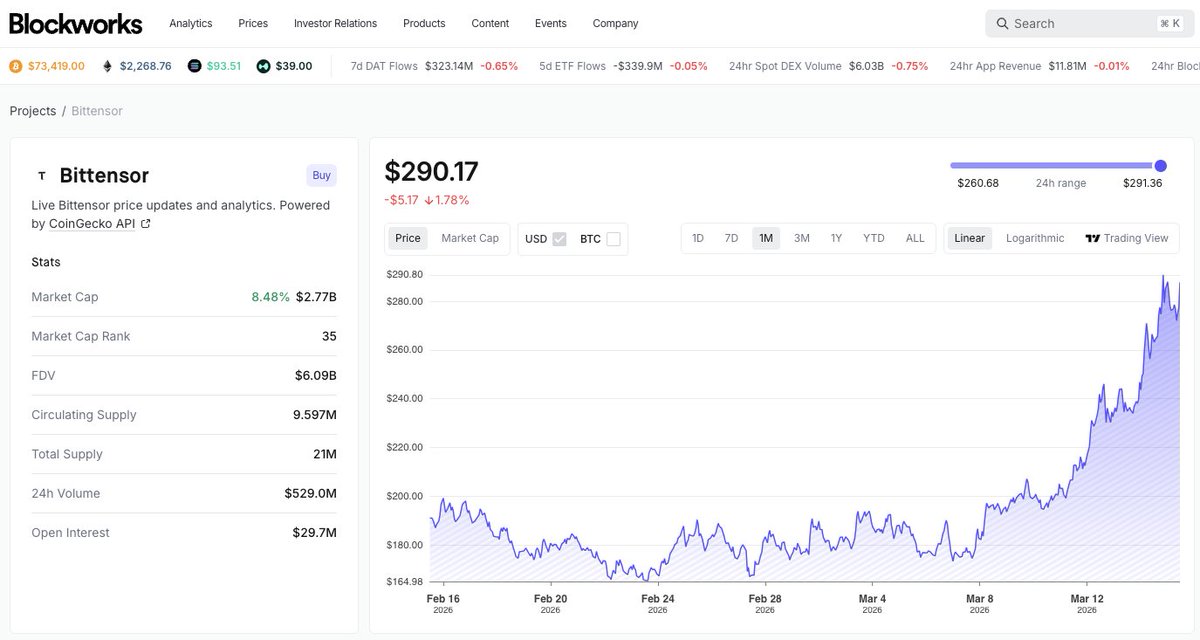
Task: Click the 5d ETF Flows label
Action: 572,66
